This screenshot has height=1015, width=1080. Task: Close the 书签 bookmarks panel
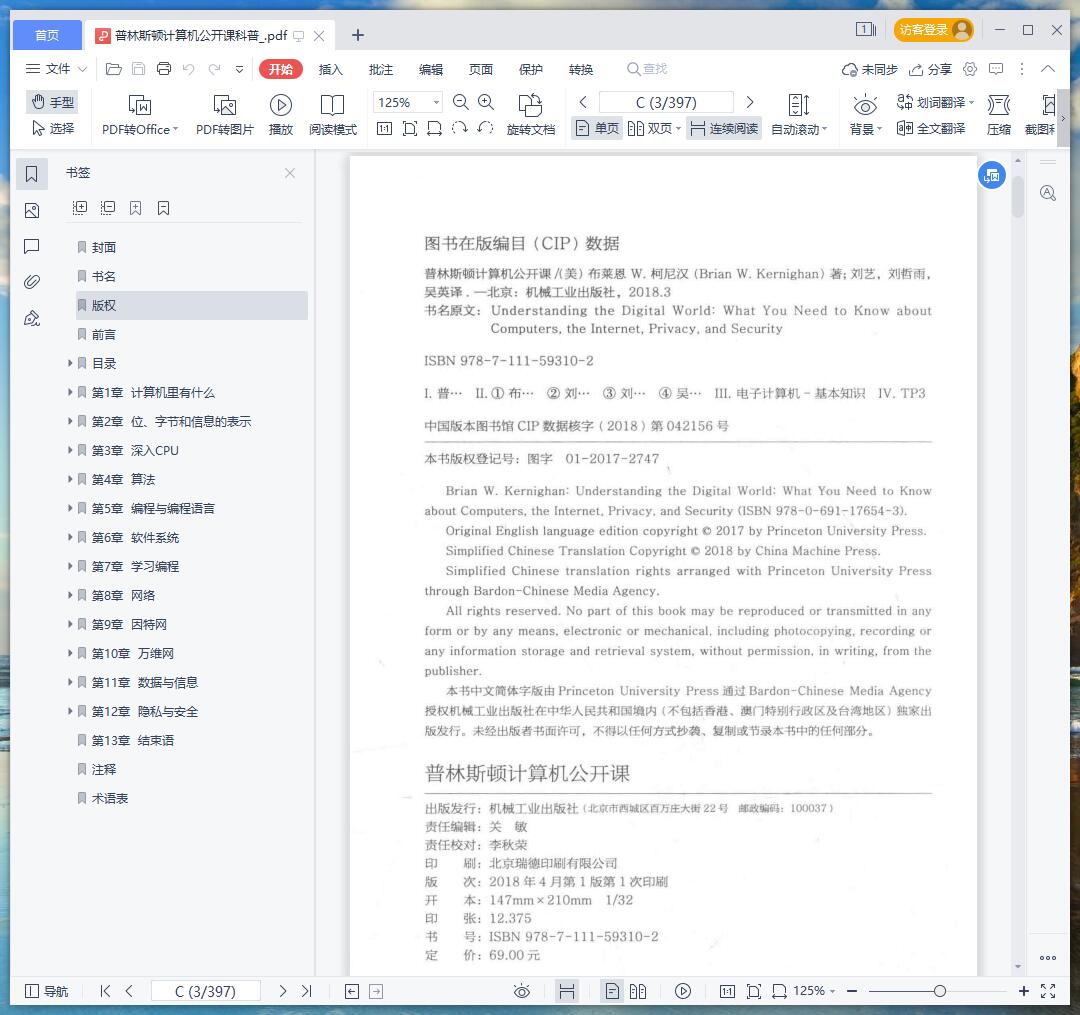[290, 173]
